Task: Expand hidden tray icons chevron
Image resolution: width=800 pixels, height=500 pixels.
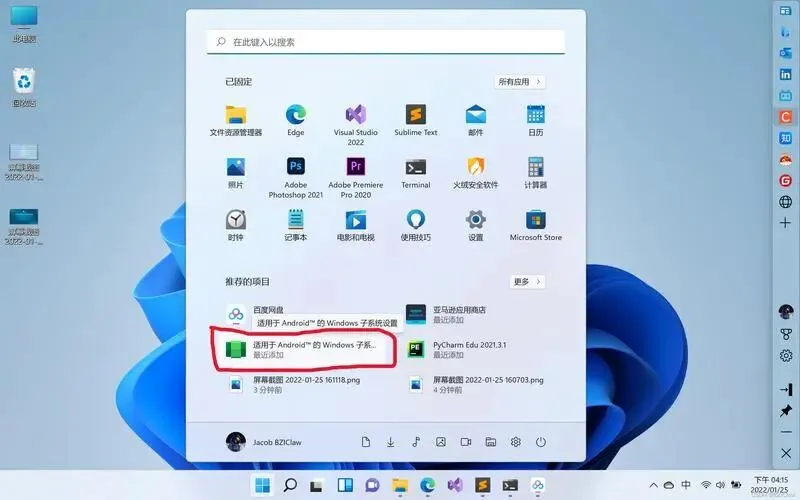Action: [x=654, y=485]
